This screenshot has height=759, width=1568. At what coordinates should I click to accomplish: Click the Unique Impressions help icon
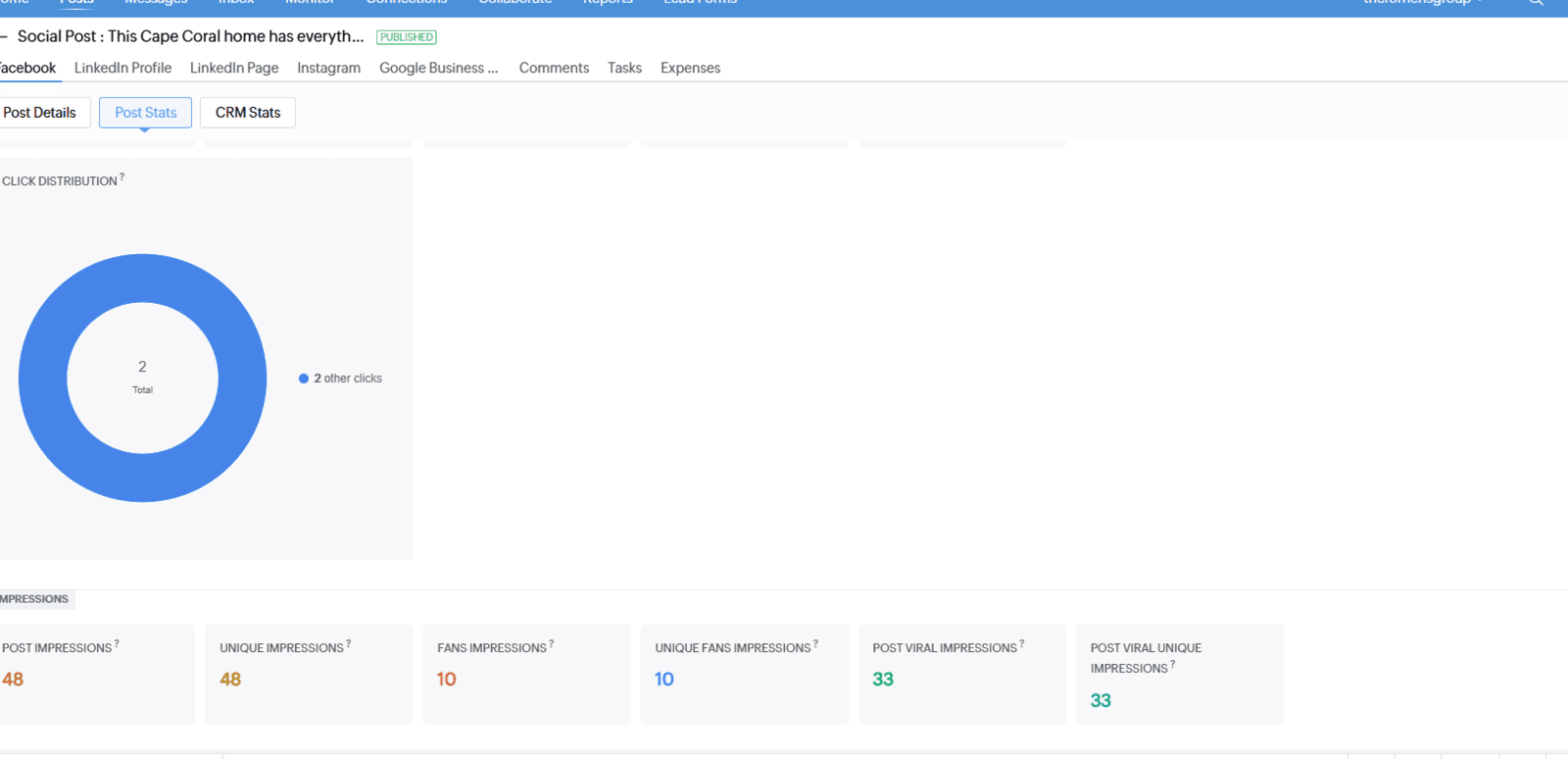[x=349, y=644]
